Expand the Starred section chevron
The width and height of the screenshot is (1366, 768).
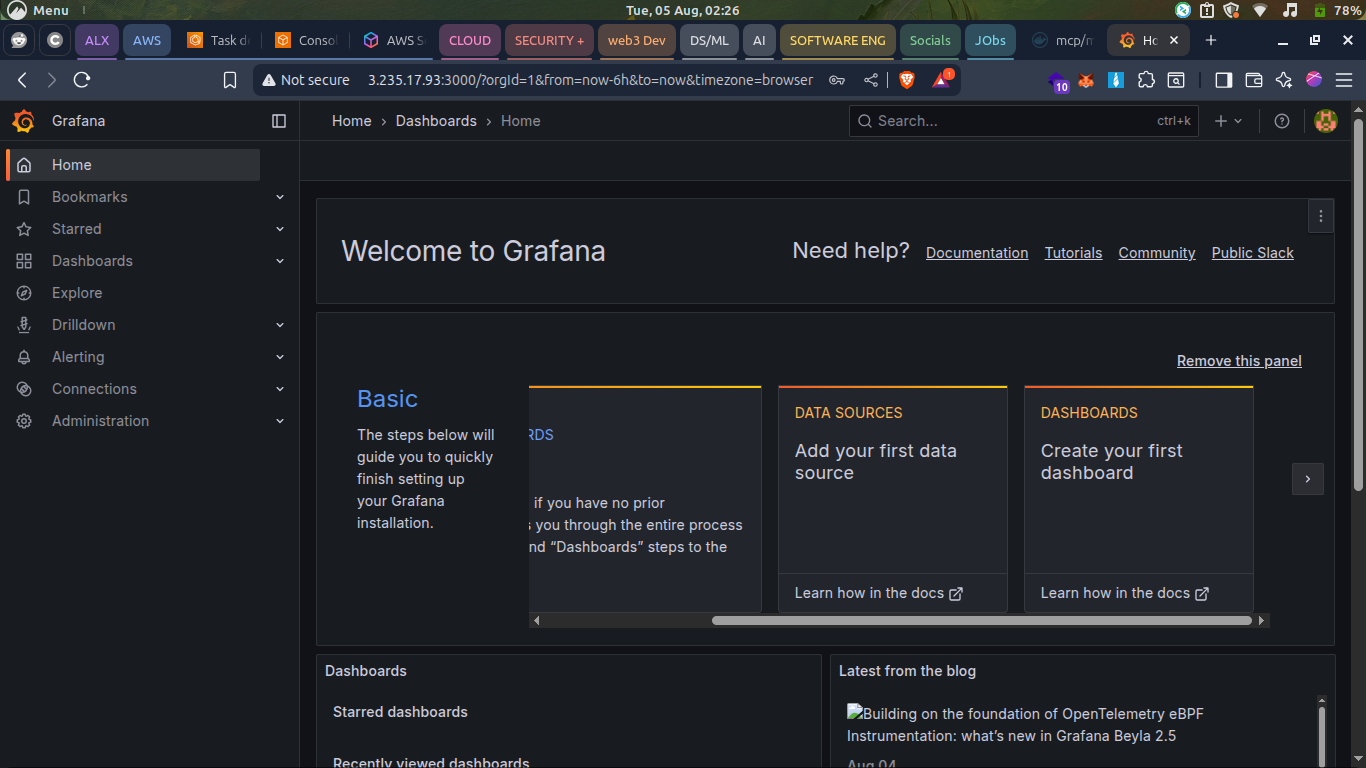point(280,229)
